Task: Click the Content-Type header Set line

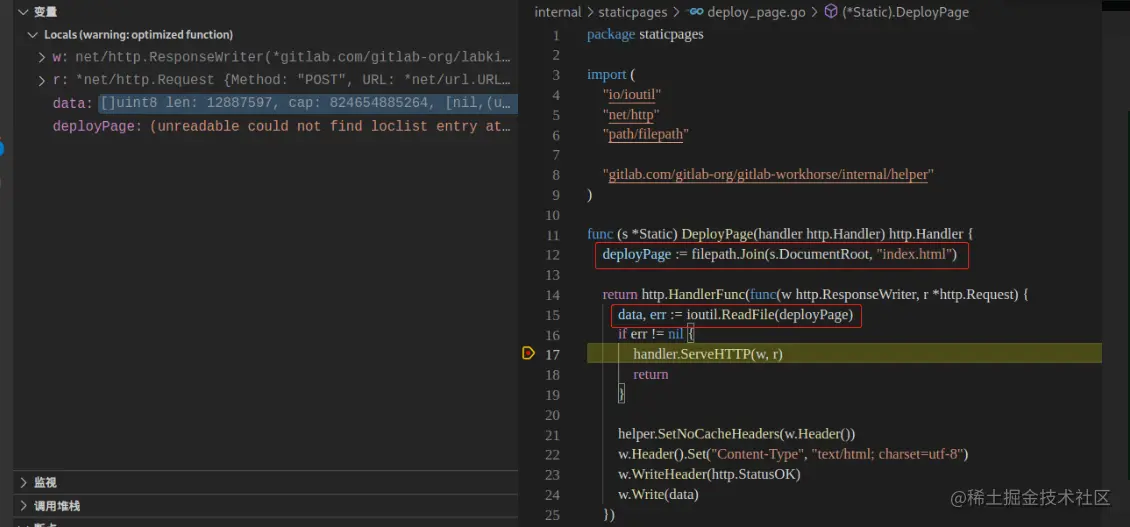Action: coord(793,454)
